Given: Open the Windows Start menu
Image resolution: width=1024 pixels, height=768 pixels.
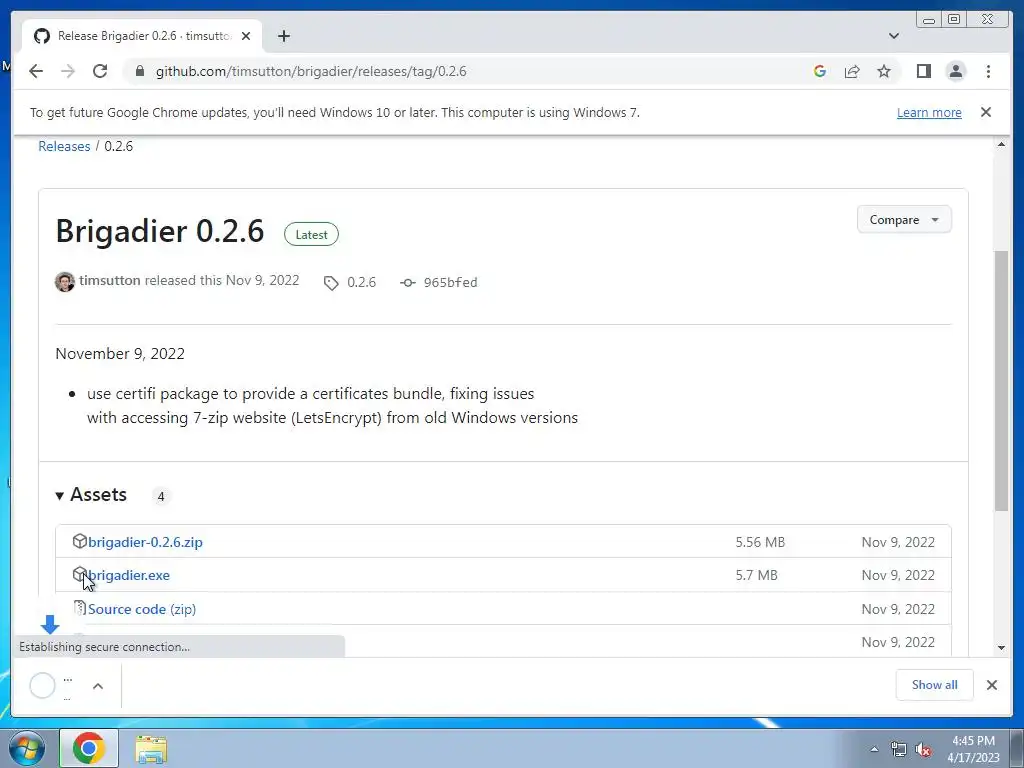Looking at the screenshot, I should (27, 748).
